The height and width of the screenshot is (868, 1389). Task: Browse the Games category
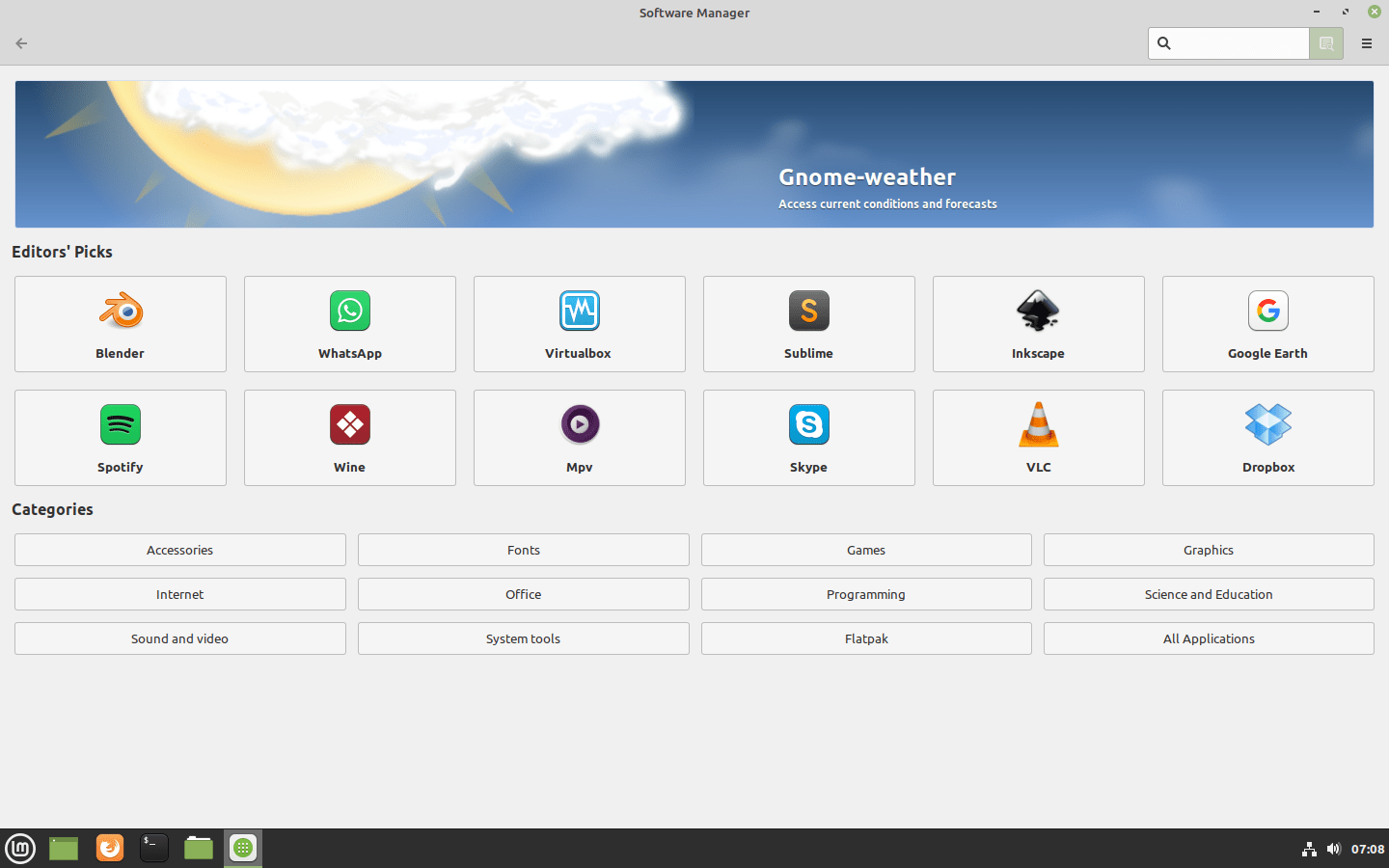tap(866, 550)
